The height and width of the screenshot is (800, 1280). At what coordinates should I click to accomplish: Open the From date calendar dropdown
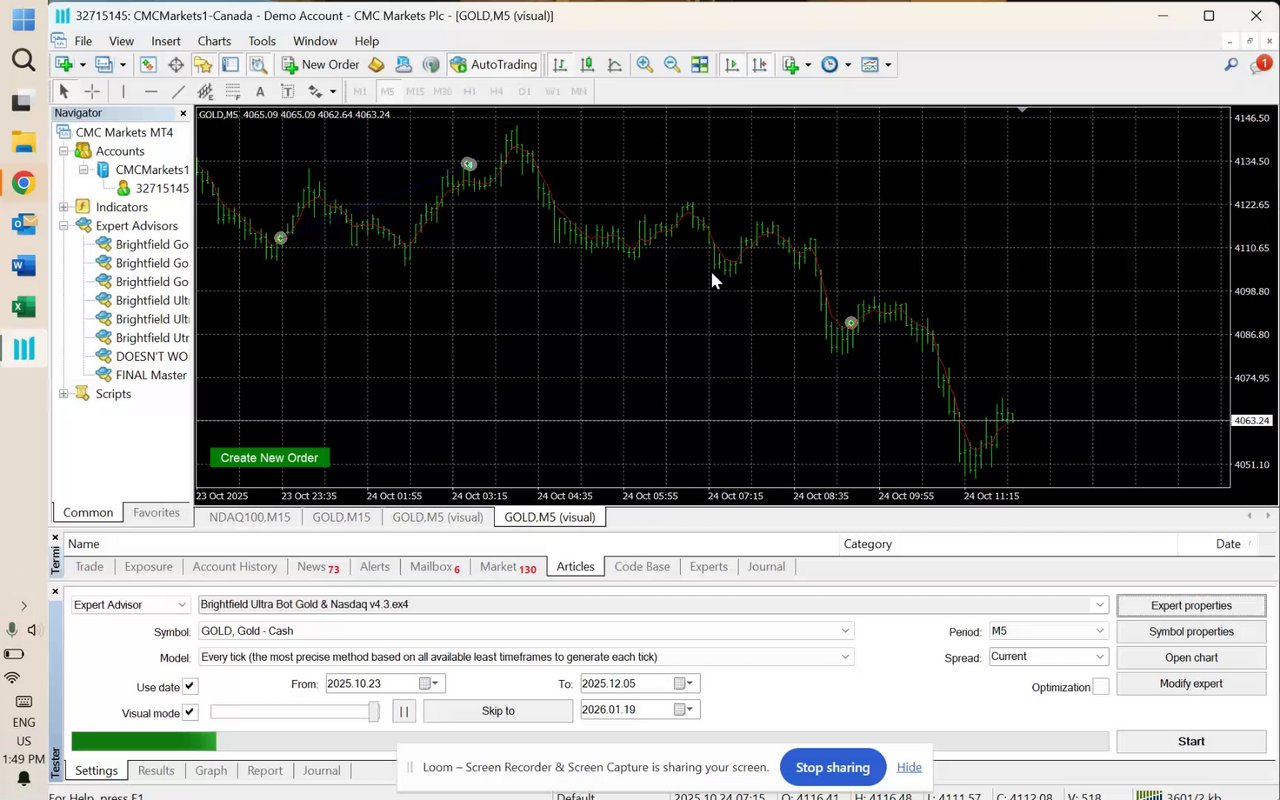(430, 684)
